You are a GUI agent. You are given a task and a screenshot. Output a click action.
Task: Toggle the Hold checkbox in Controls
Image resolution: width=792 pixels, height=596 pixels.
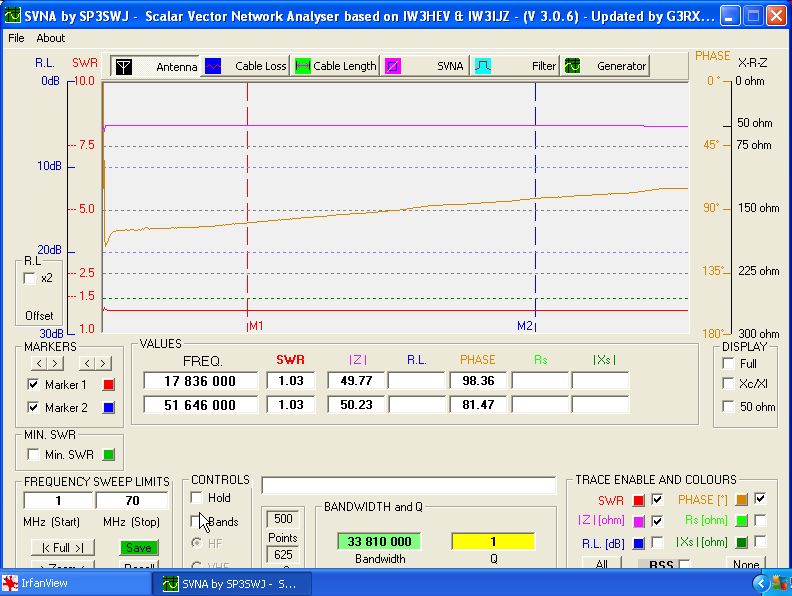point(197,498)
